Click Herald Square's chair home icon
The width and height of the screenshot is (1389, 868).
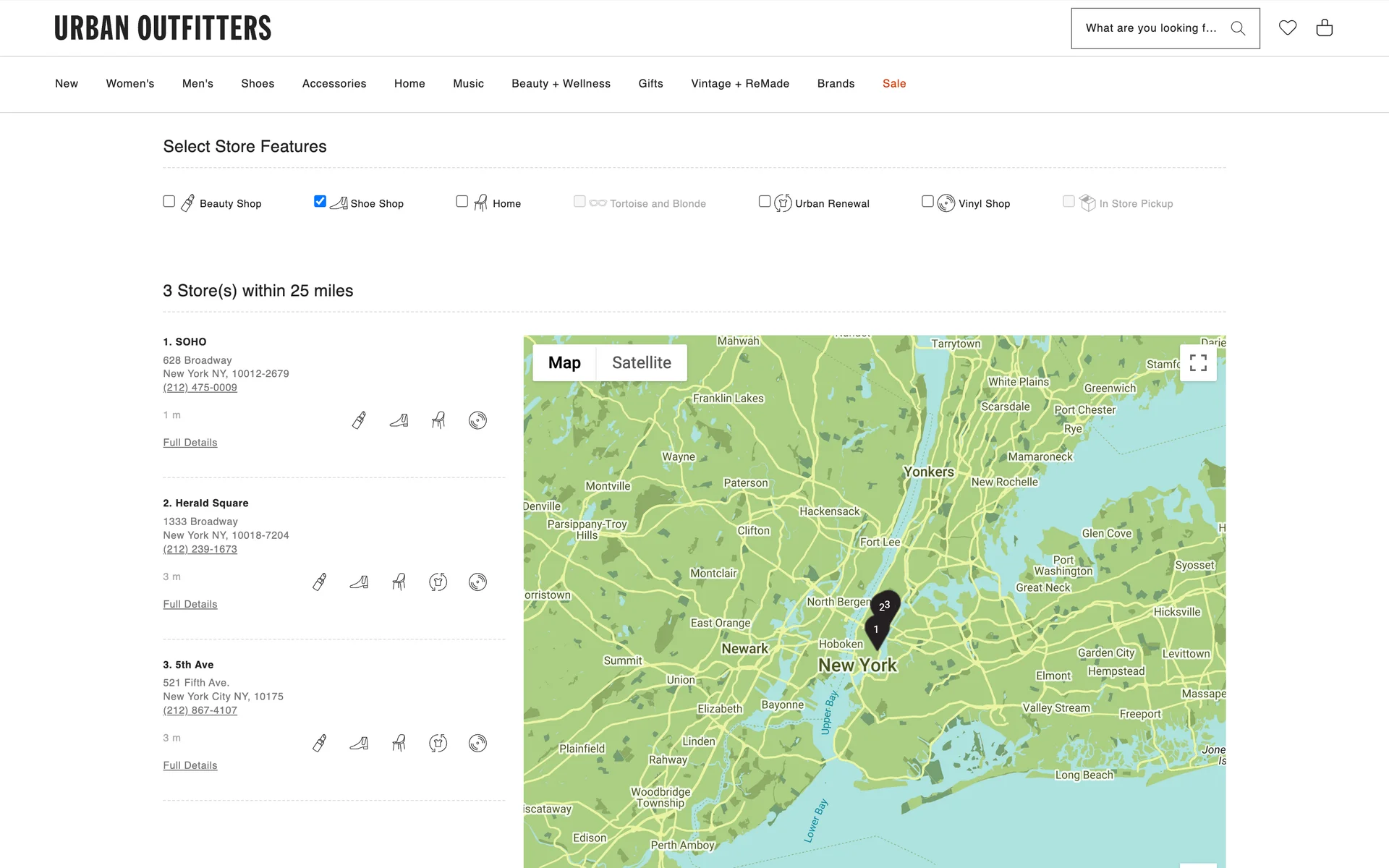[x=399, y=582]
